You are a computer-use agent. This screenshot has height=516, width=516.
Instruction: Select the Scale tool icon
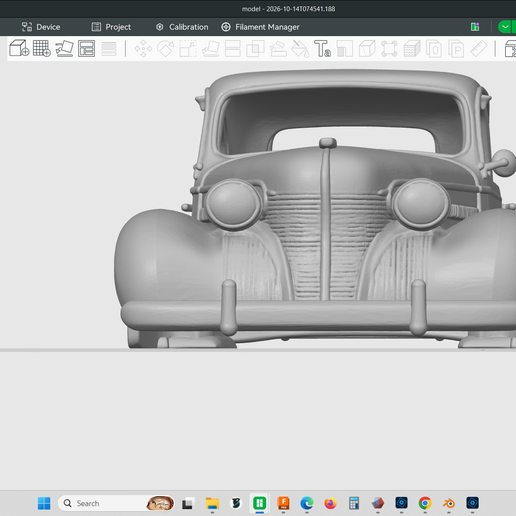188,49
